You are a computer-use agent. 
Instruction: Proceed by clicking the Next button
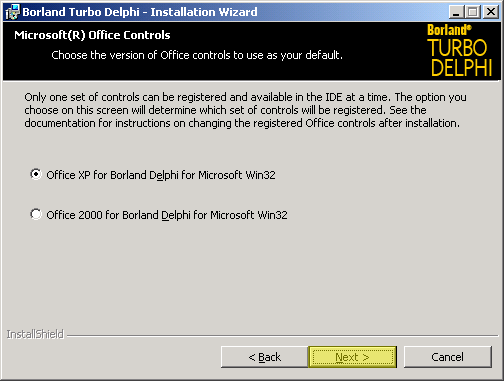coord(352,357)
